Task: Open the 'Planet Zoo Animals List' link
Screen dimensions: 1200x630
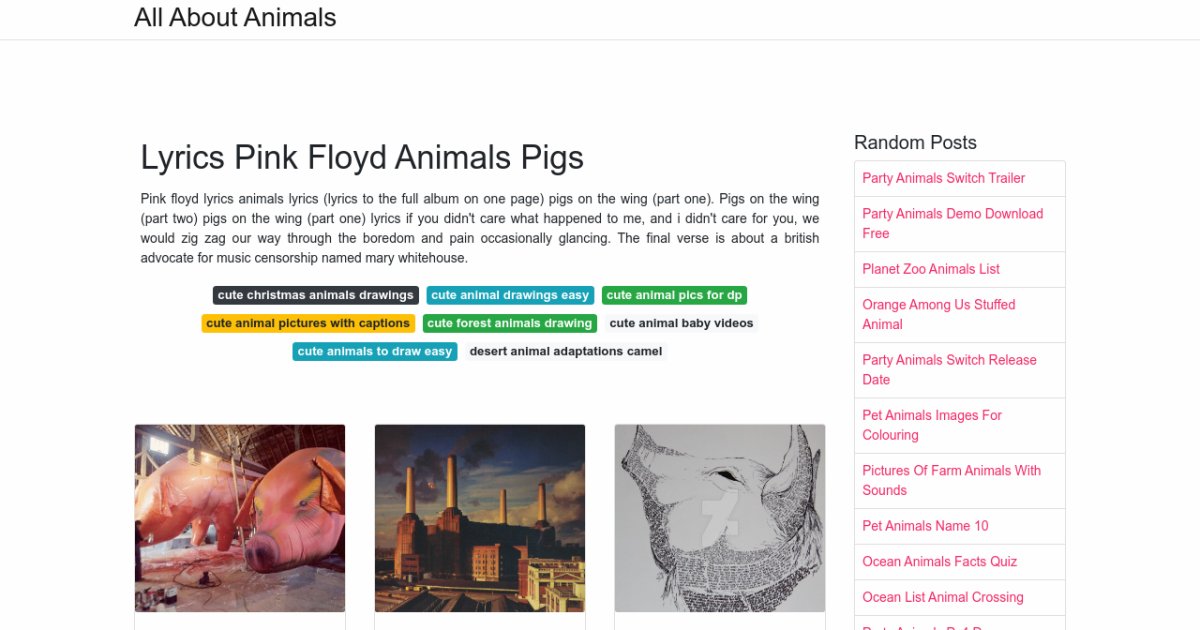Action: tap(931, 269)
